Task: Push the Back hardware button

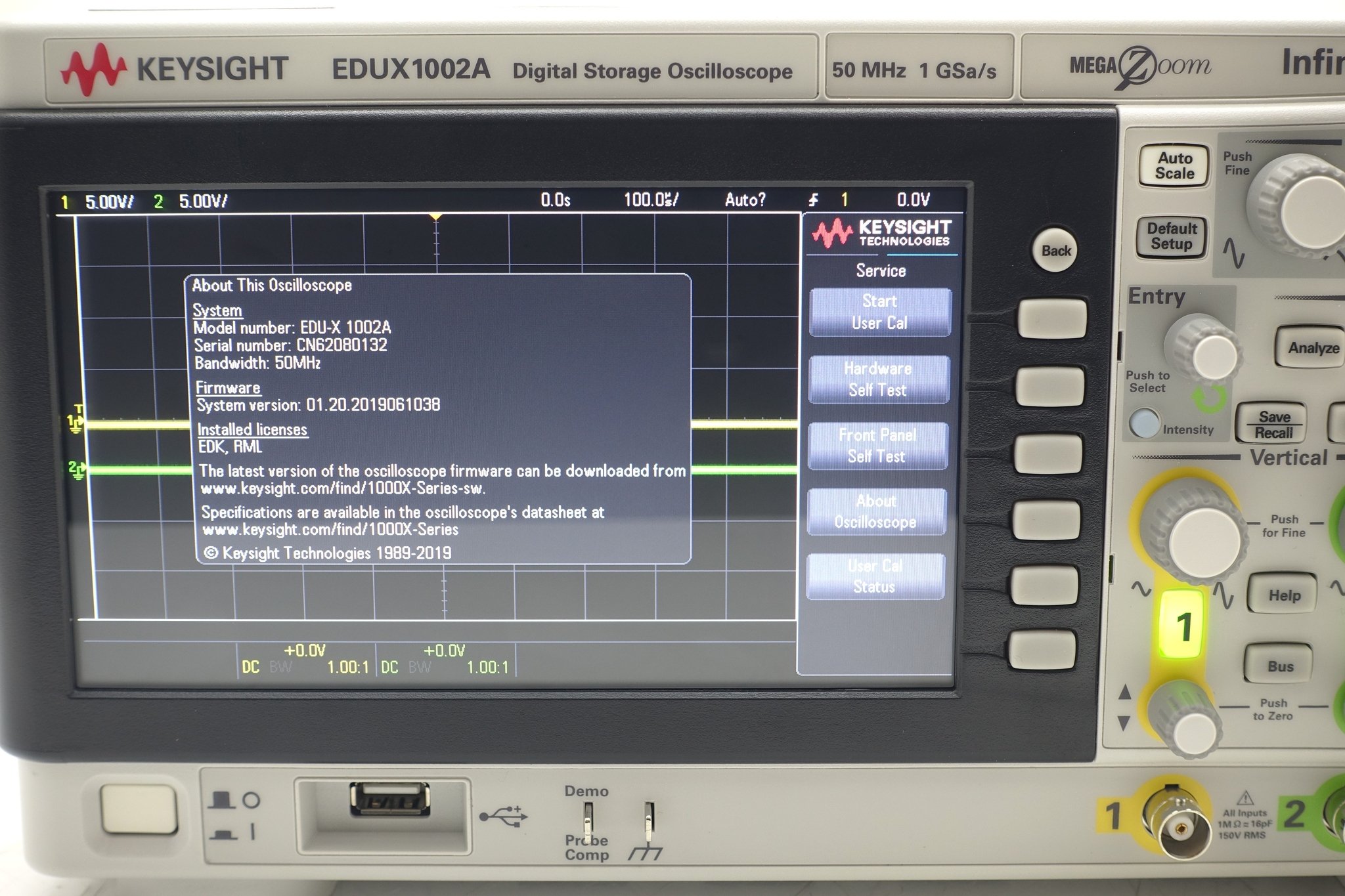Action: click(1055, 250)
